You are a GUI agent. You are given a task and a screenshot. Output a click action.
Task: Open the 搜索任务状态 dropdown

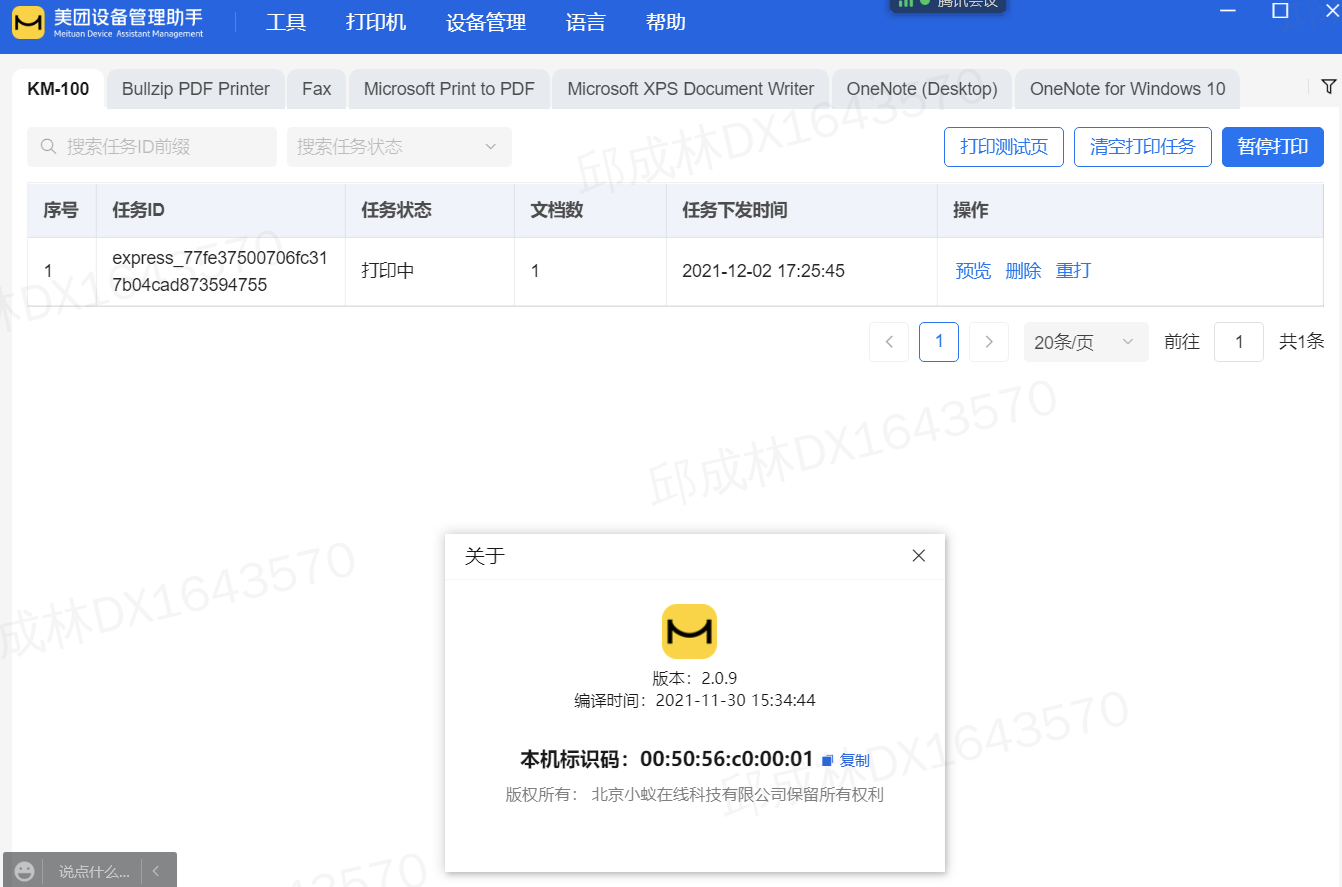click(x=398, y=147)
